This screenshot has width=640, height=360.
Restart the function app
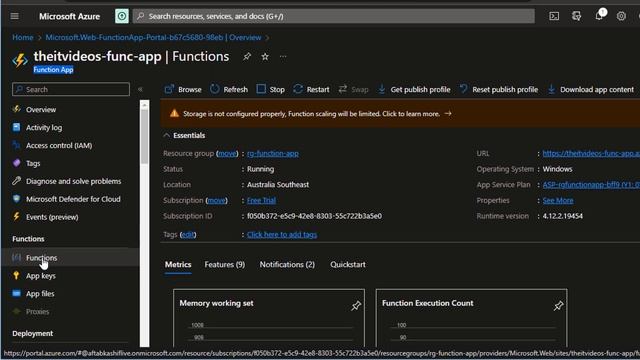311,89
